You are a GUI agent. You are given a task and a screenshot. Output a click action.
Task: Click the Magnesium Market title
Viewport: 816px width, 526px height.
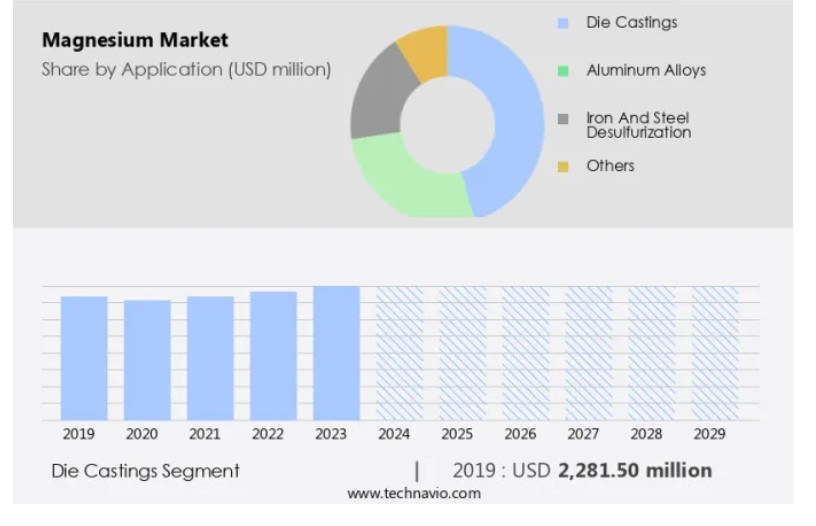pyautogui.click(x=134, y=41)
